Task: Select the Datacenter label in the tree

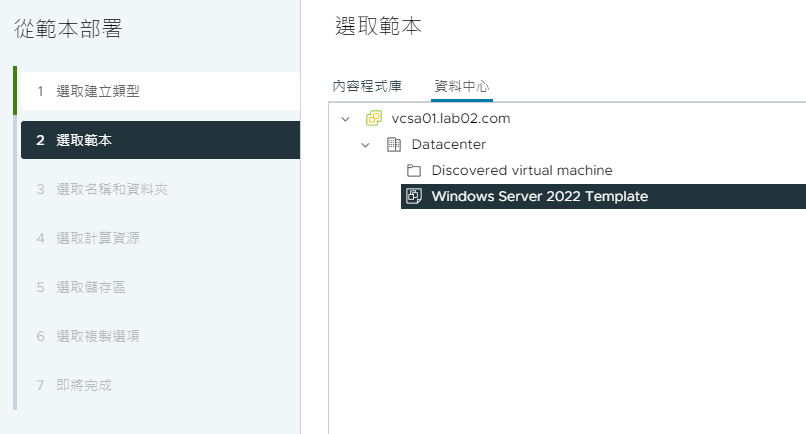Action: point(449,144)
